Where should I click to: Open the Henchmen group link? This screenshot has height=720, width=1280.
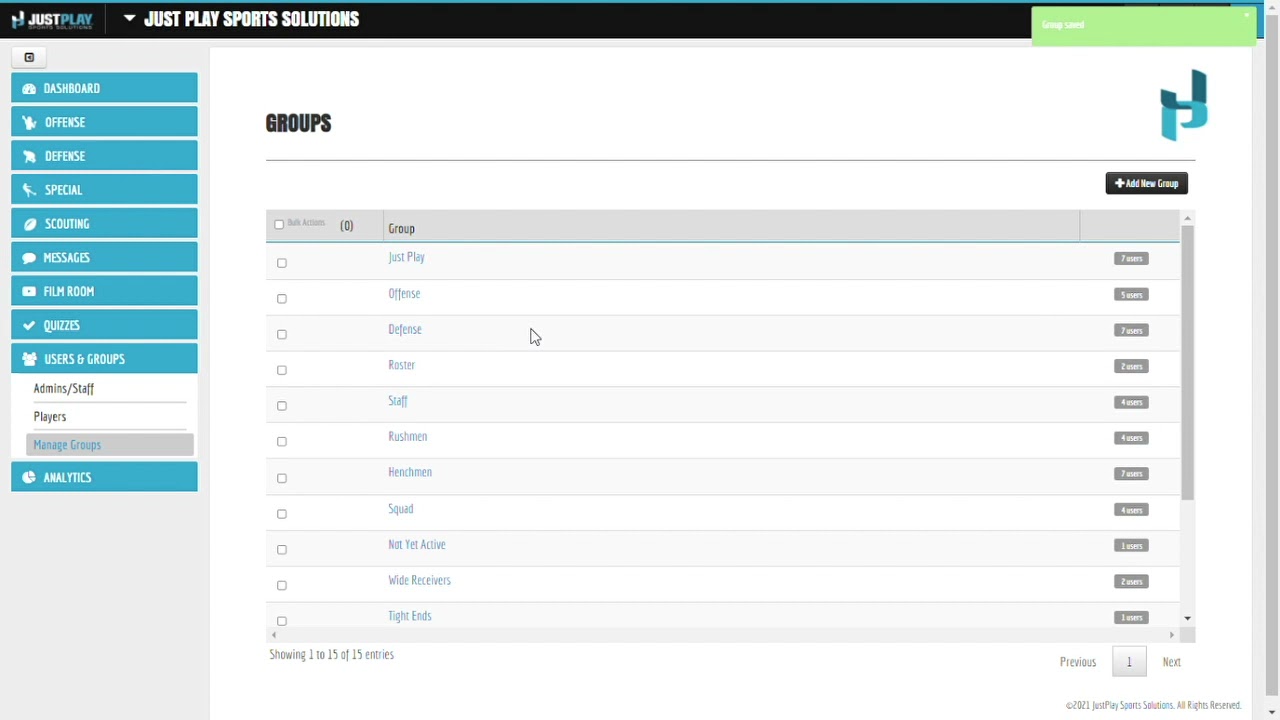410,472
